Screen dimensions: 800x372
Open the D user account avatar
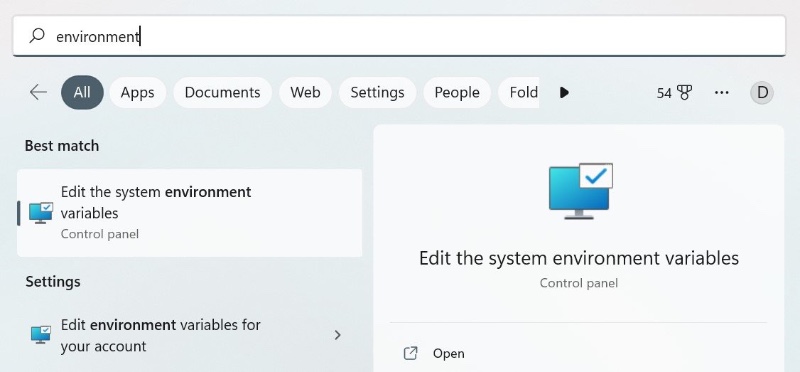click(x=762, y=93)
